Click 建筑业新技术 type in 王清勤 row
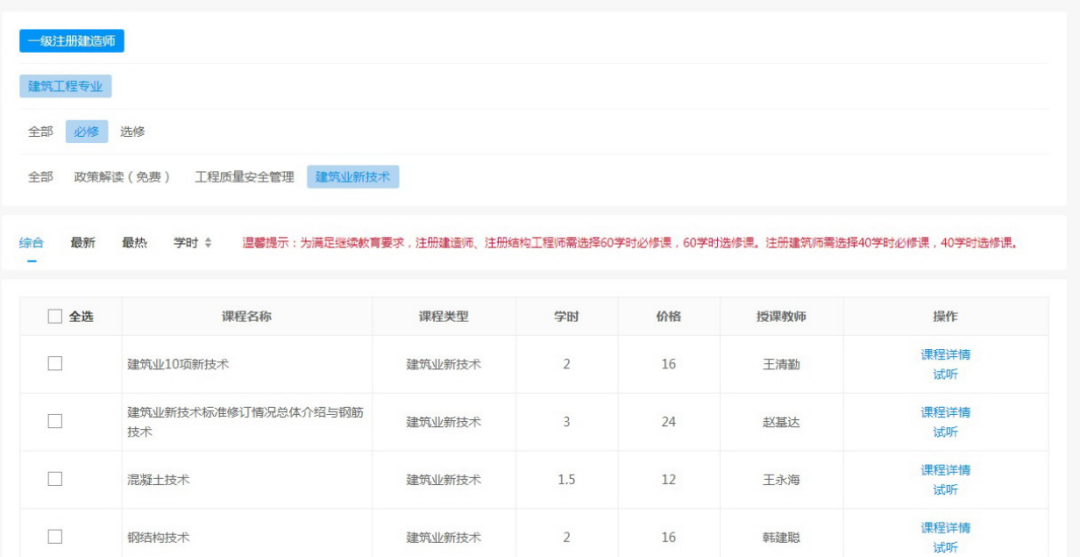Screen dimensions: 1080x557 tap(444, 364)
